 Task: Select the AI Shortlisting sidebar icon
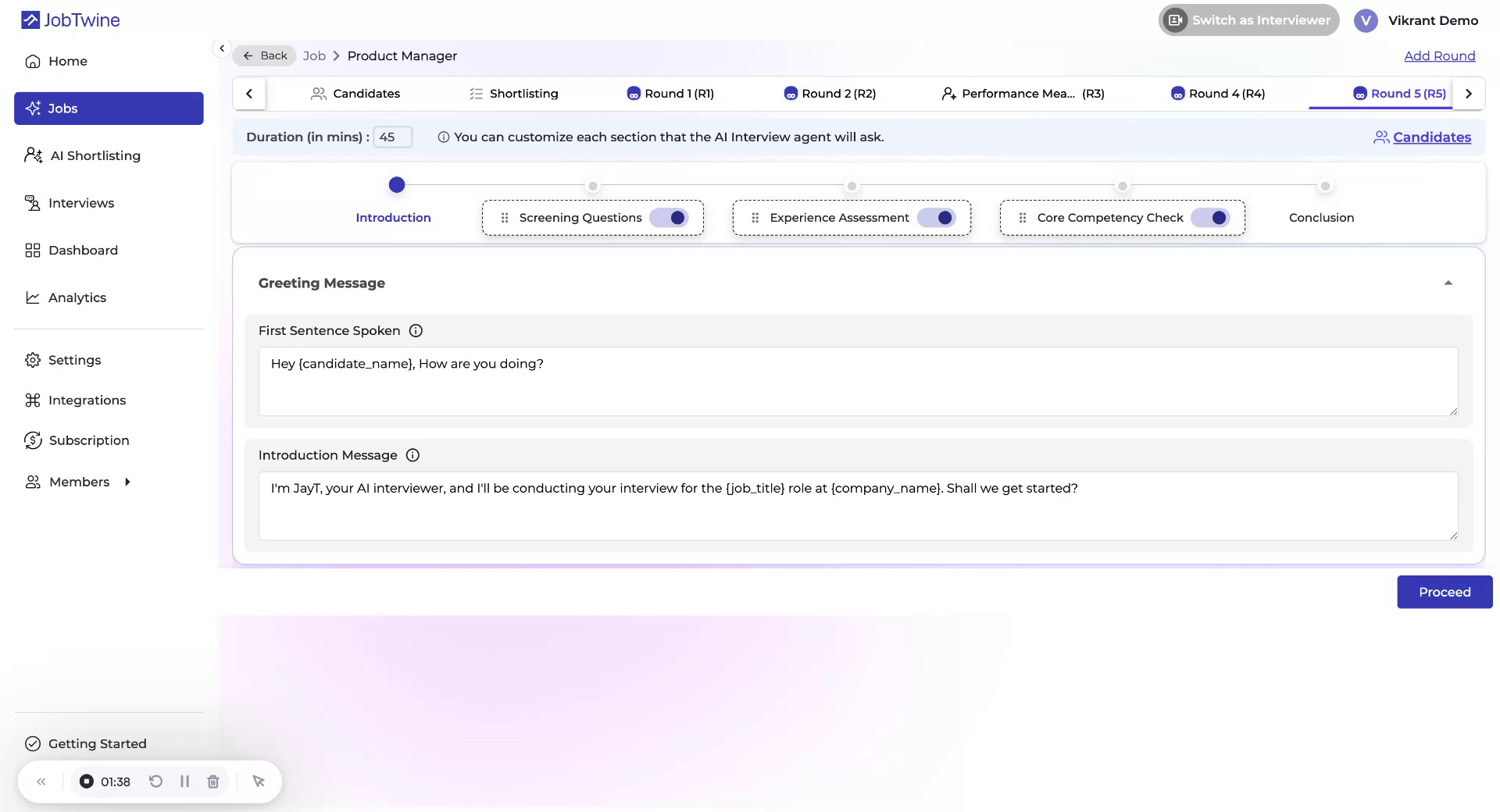point(33,155)
